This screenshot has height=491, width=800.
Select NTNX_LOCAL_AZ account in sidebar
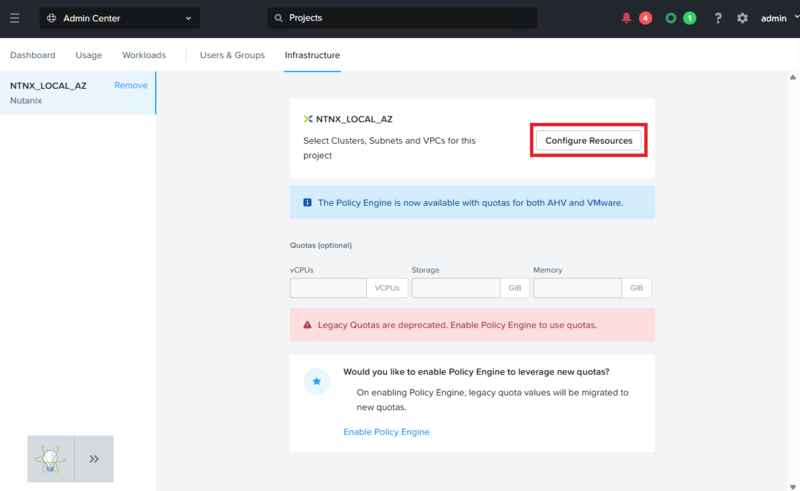coord(78,93)
